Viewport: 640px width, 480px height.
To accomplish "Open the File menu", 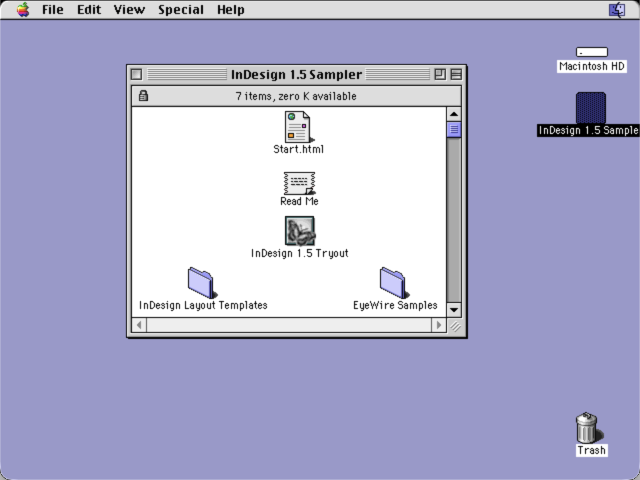I will click(x=53, y=9).
